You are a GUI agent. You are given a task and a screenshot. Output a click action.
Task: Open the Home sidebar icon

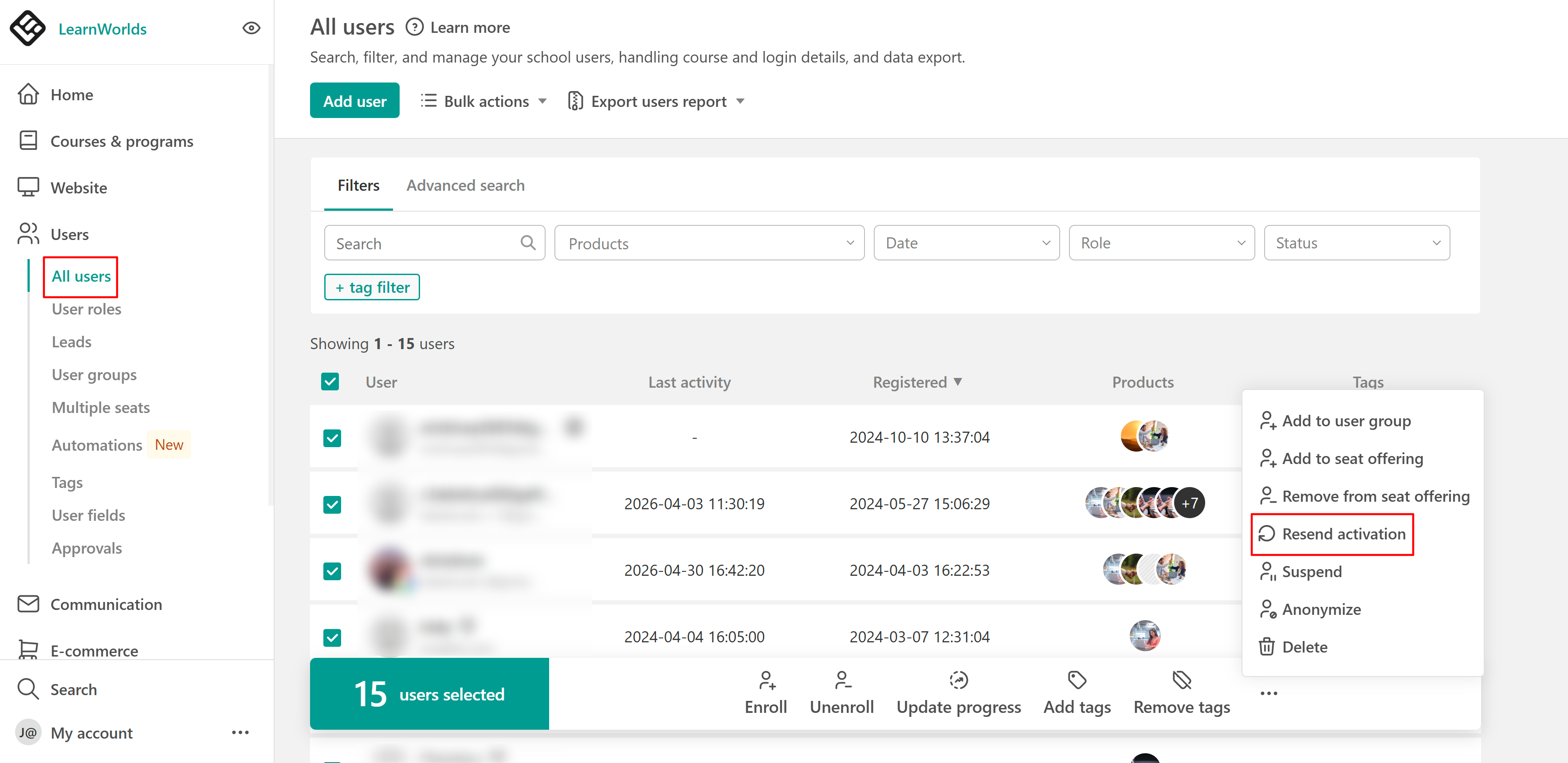(x=28, y=94)
